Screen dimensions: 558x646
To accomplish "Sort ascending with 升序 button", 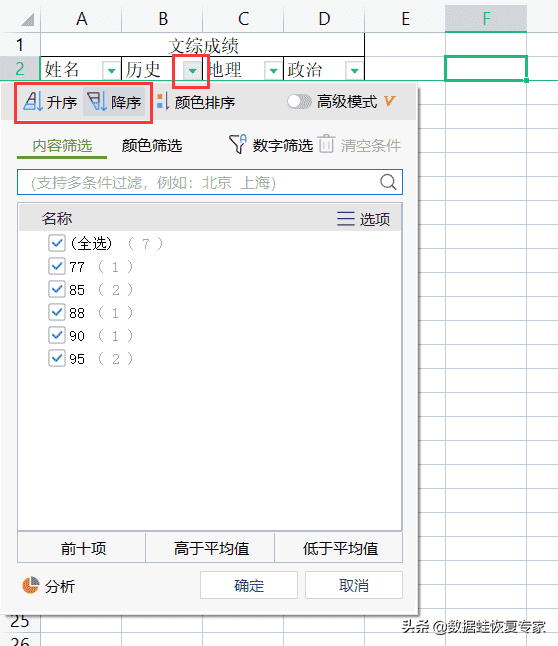I will pos(50,102).
